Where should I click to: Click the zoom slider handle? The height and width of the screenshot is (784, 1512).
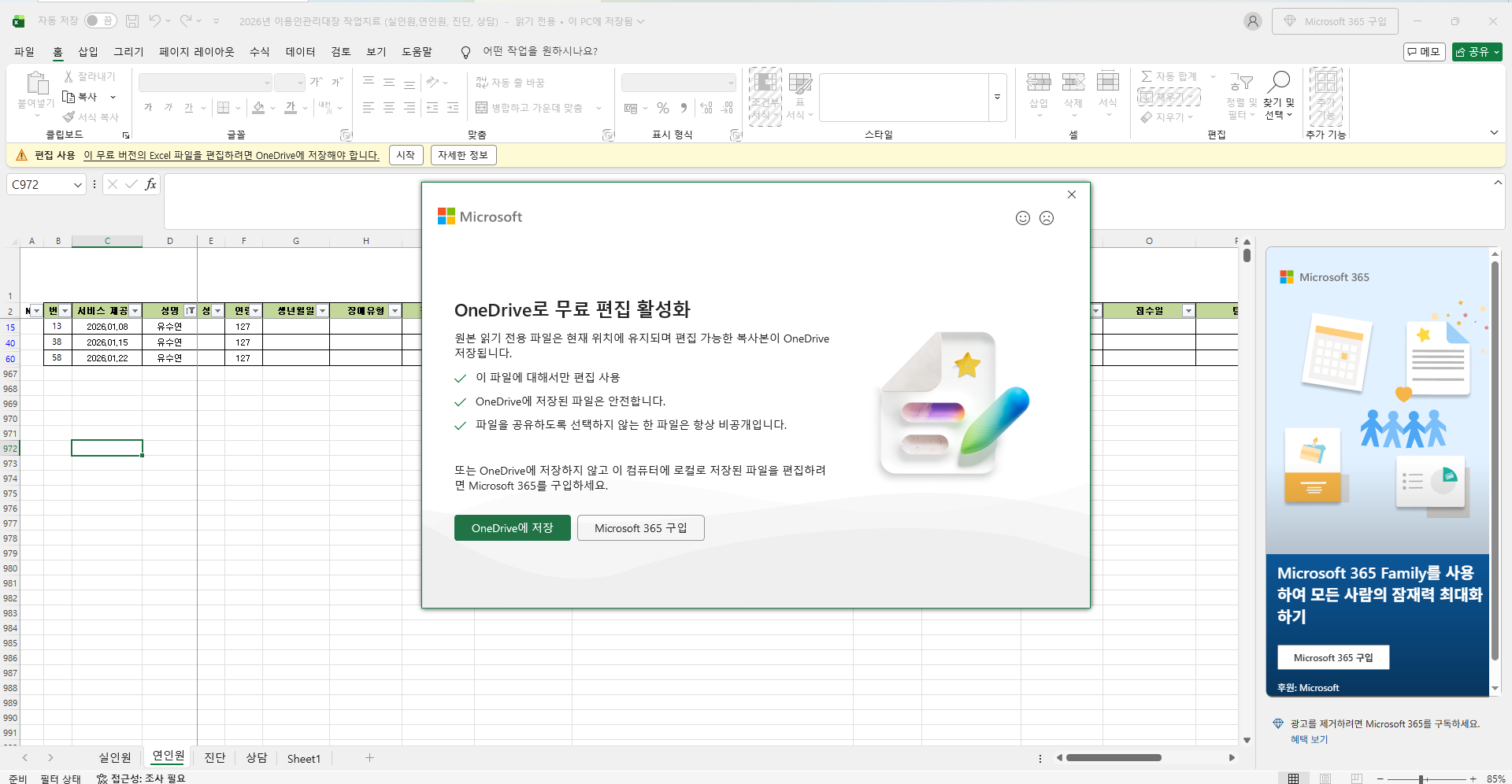click(x=1421, y=779)
